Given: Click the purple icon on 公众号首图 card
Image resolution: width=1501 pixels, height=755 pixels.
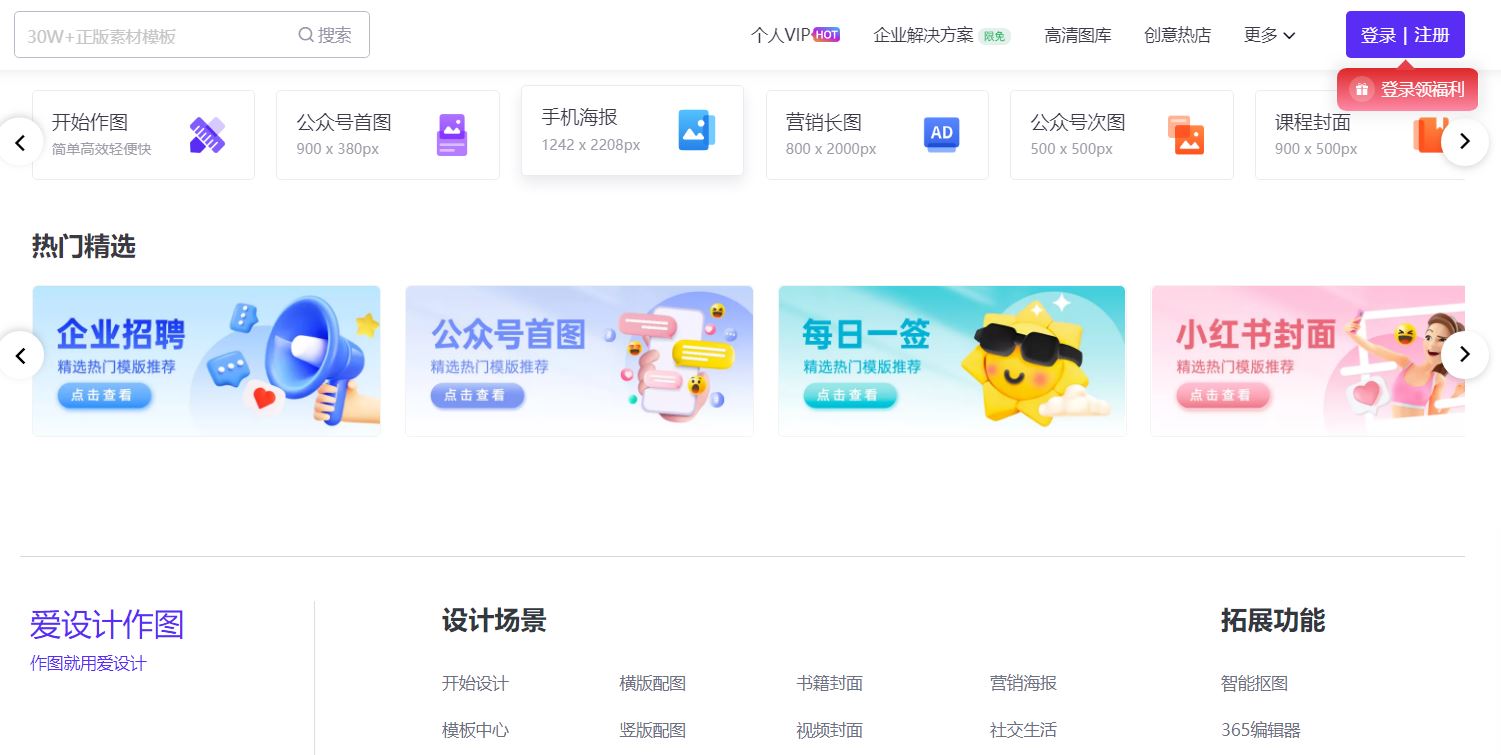Looking at the screenshot, I should (x=452, y=135).
